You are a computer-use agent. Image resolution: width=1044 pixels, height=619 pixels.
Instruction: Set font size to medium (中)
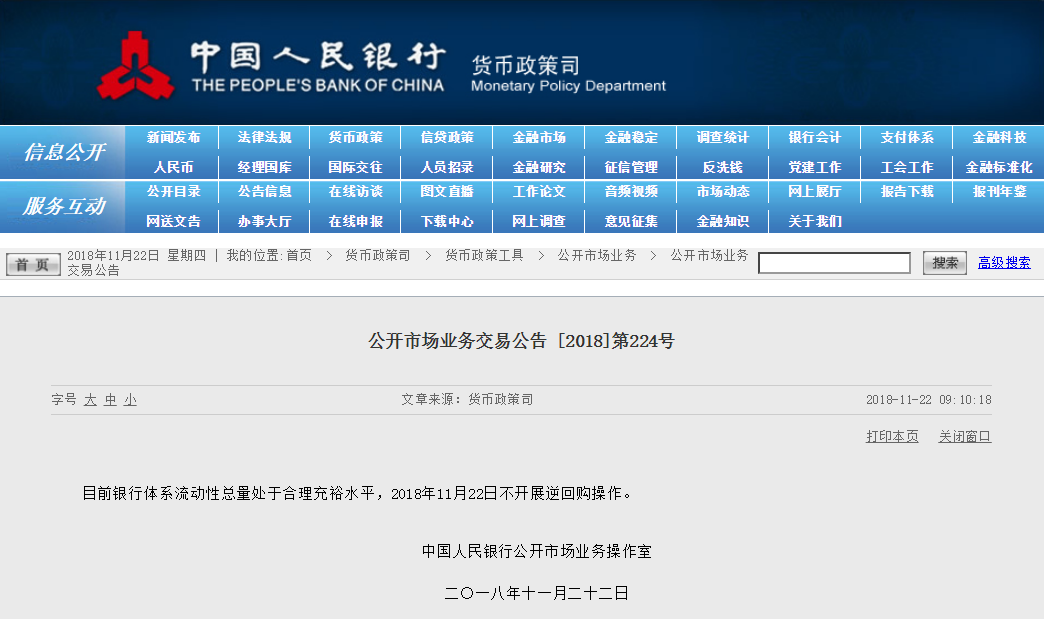pyautogui.click(x=110, y=400)
